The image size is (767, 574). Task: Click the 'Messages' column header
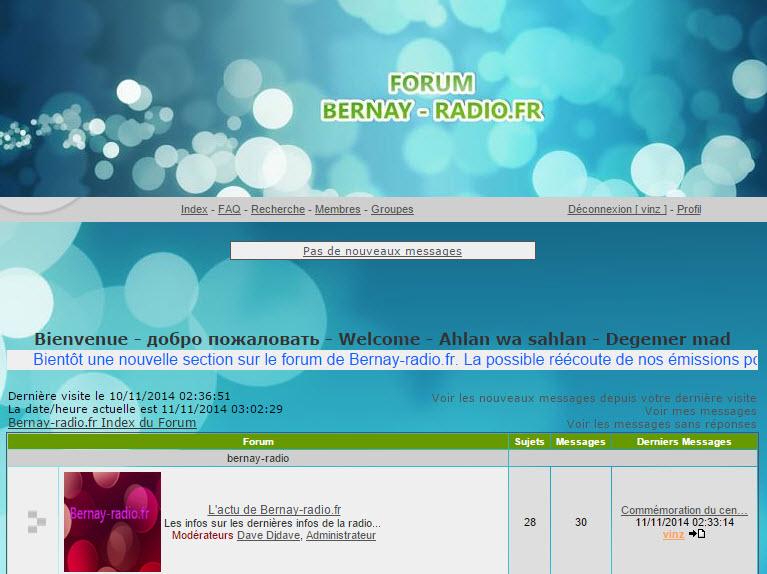(x=581, y=442)
